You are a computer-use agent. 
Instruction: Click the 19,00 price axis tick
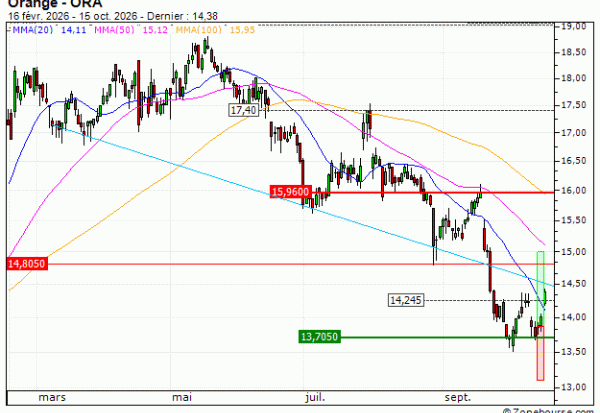[574, 26]
